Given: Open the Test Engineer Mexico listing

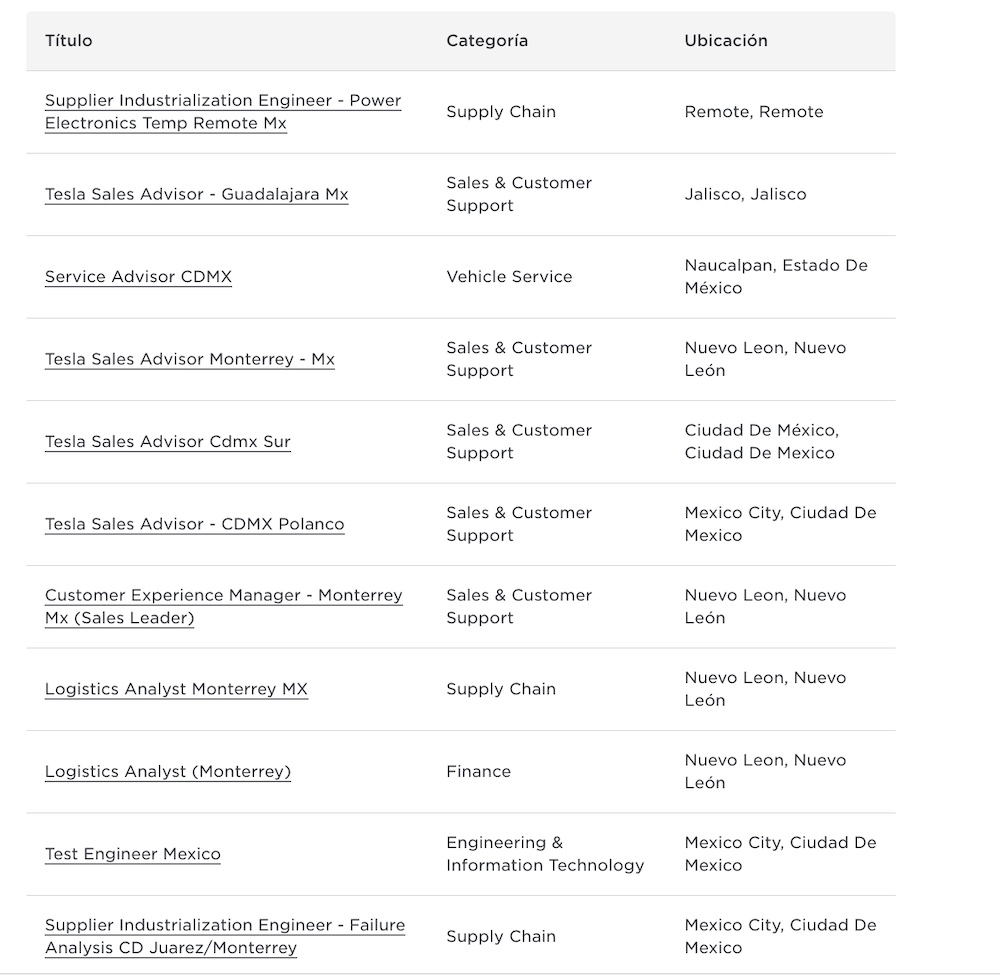Looking at the screenshot, I should pyautogui.click(x=132, y=855).
